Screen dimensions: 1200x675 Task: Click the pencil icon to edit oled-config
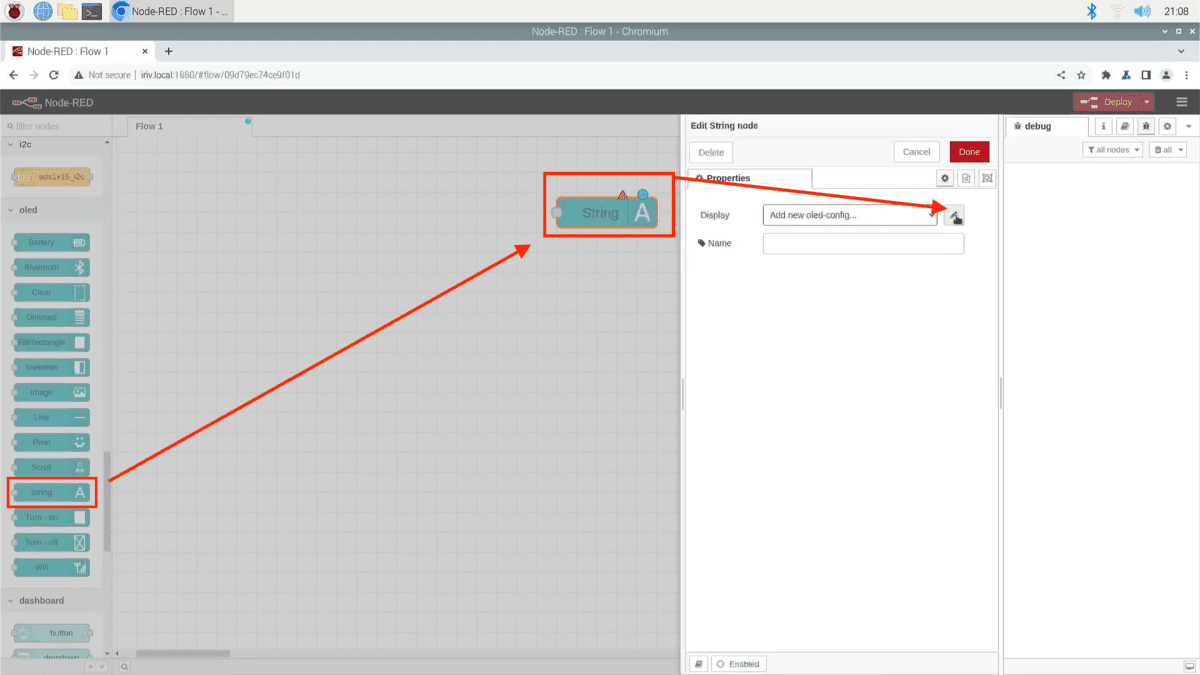(x=954, y=215)
